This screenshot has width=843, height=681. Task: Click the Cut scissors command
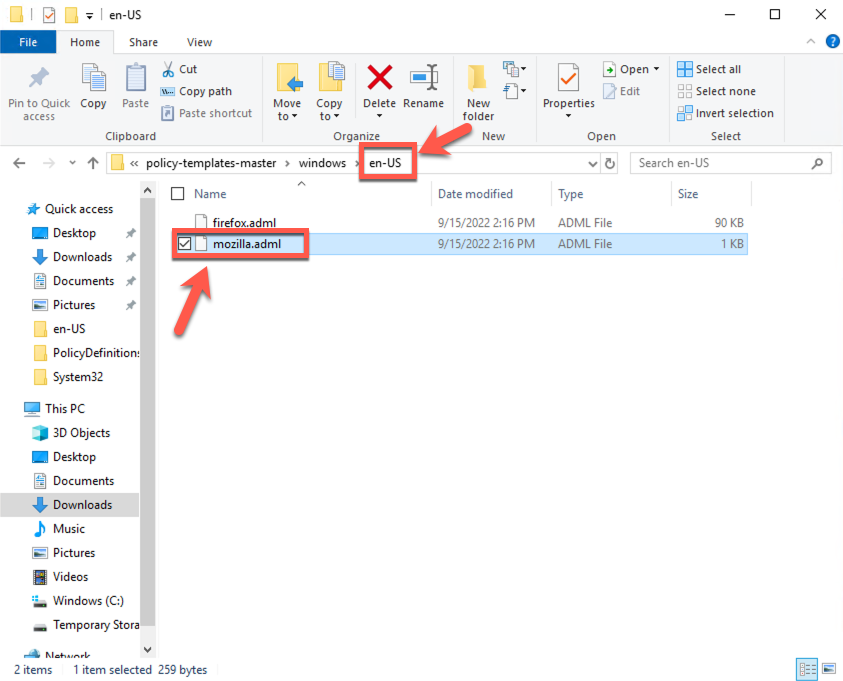tap(180, 69)
